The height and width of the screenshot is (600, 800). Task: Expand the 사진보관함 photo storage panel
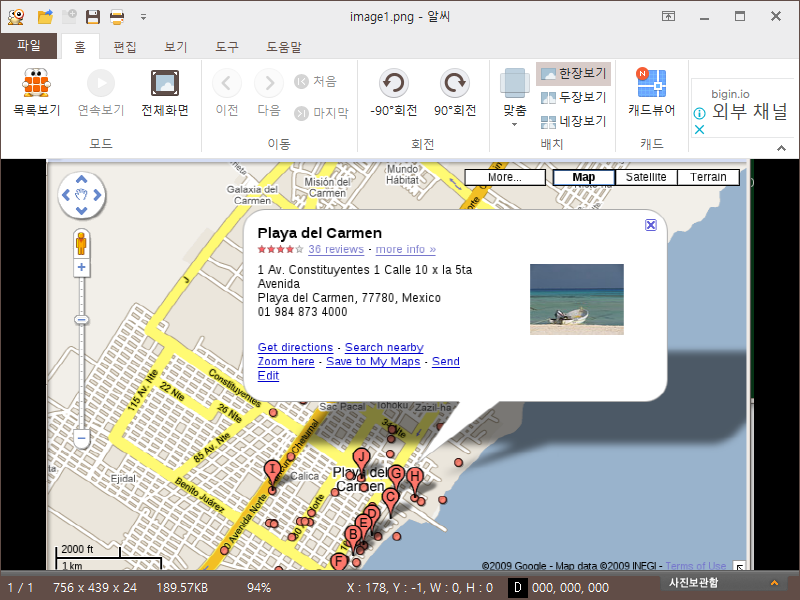(x=773, y=583)
